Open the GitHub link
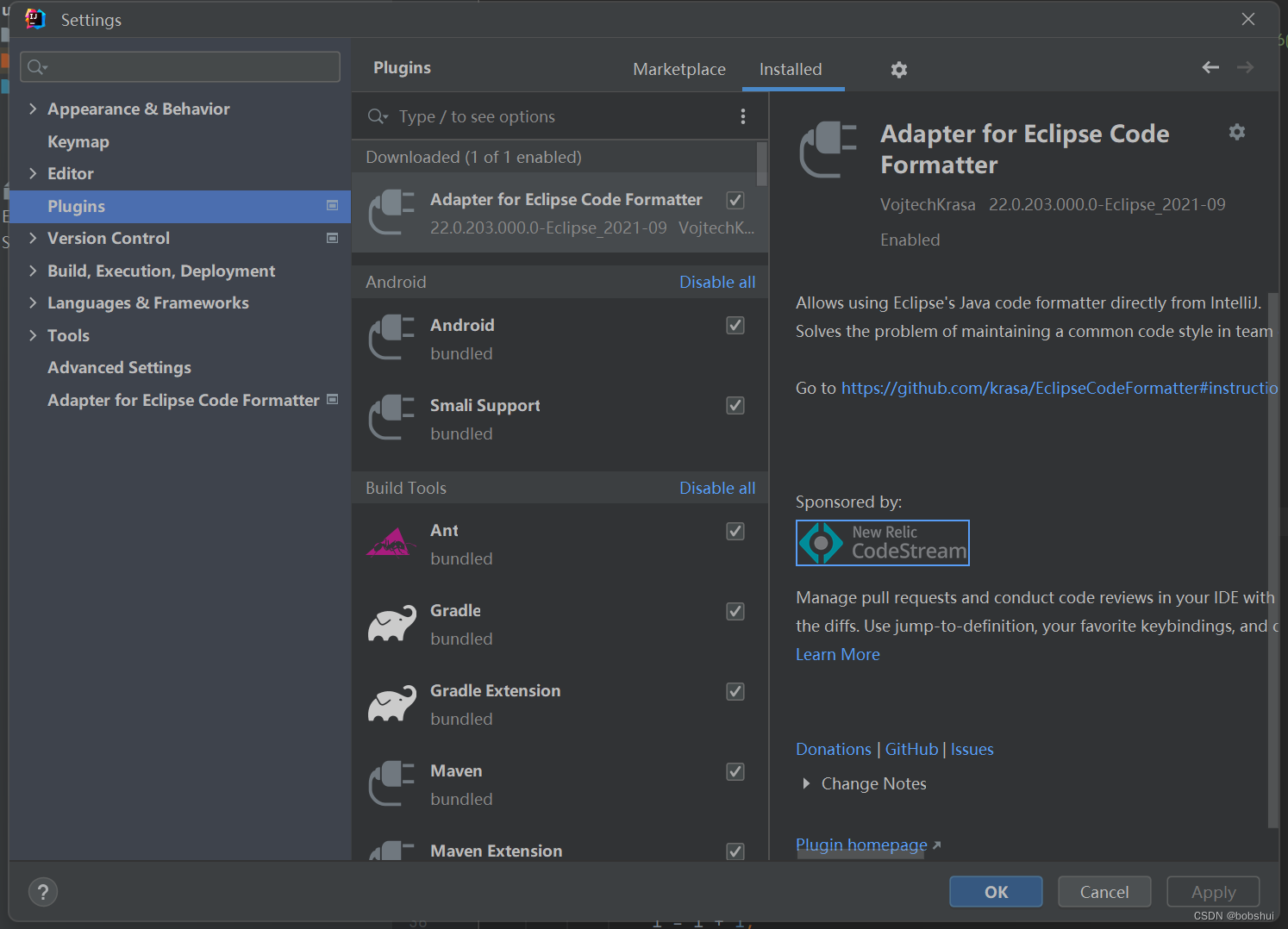Screen dimensions: 1288x929 911,749
